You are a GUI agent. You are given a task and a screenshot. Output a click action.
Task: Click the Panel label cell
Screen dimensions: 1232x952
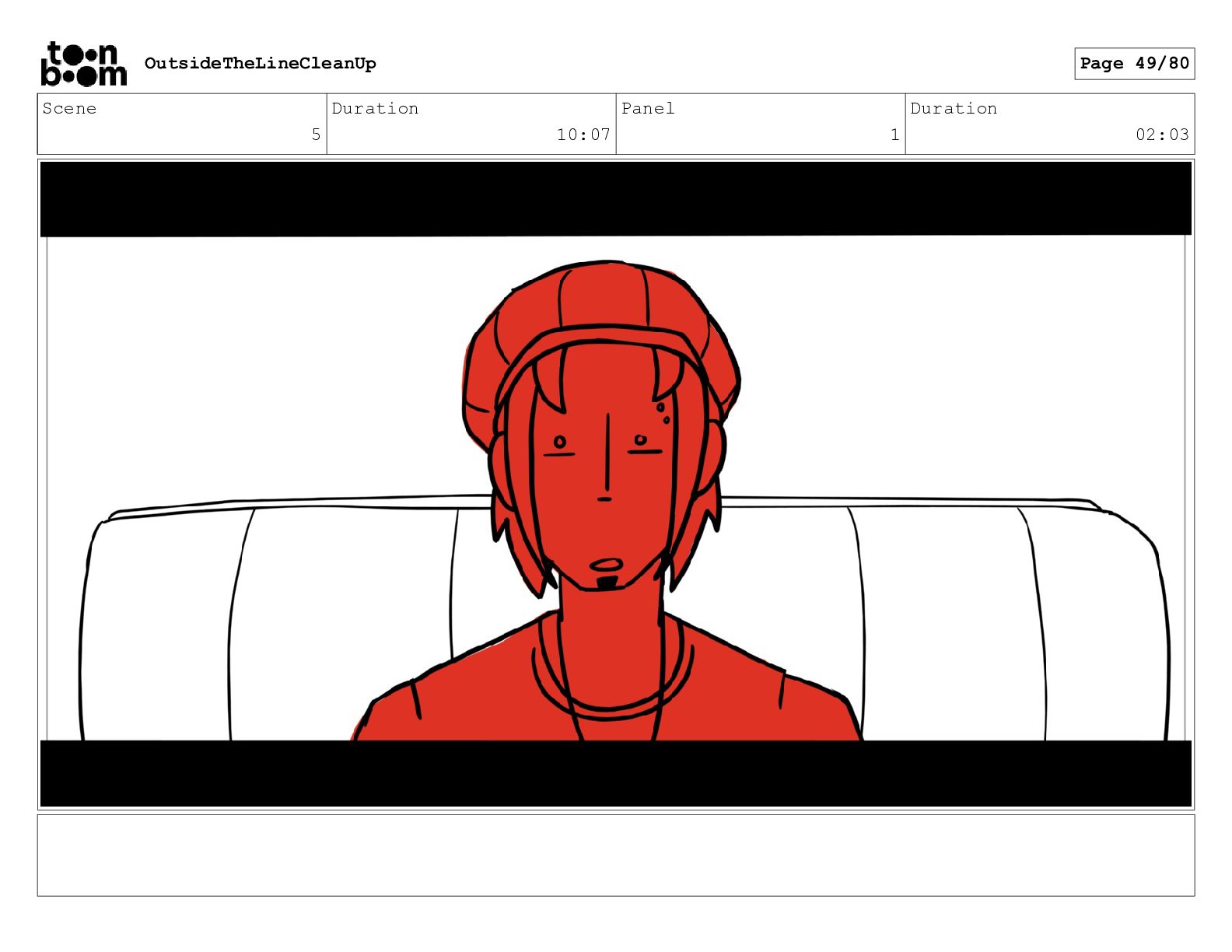(761, 124)
